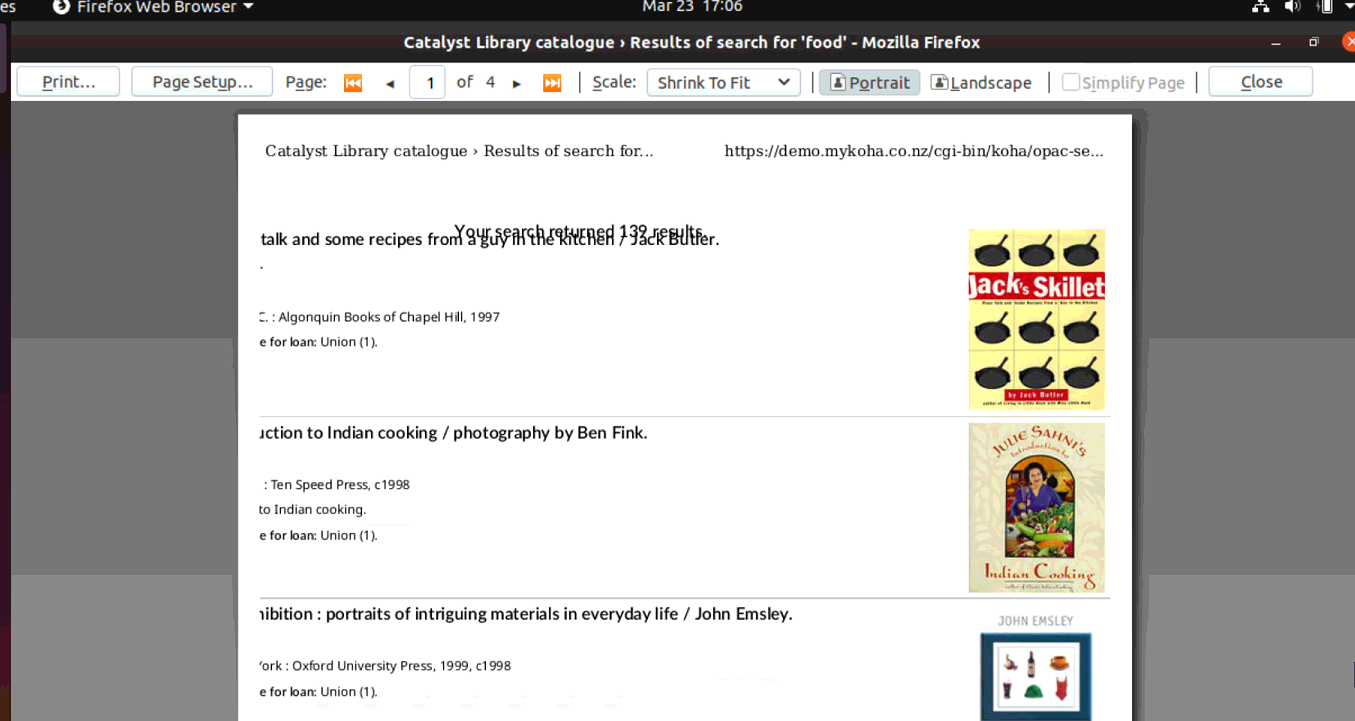The height and width of the screenshot is (721, 1355).
Task: Switch to Landscape orientation
Action: tap(981, 82)
